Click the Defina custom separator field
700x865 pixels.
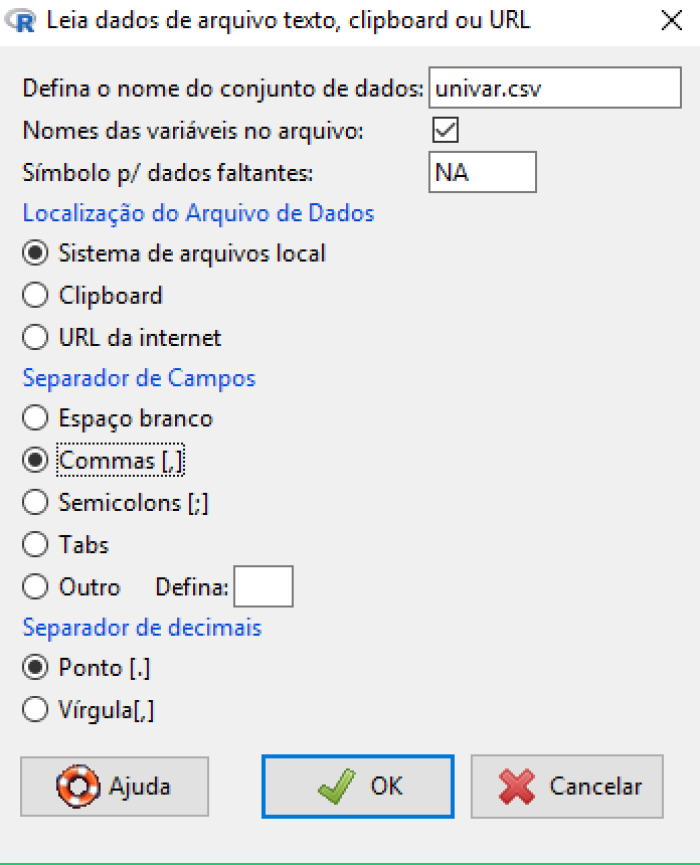[264, 586]
